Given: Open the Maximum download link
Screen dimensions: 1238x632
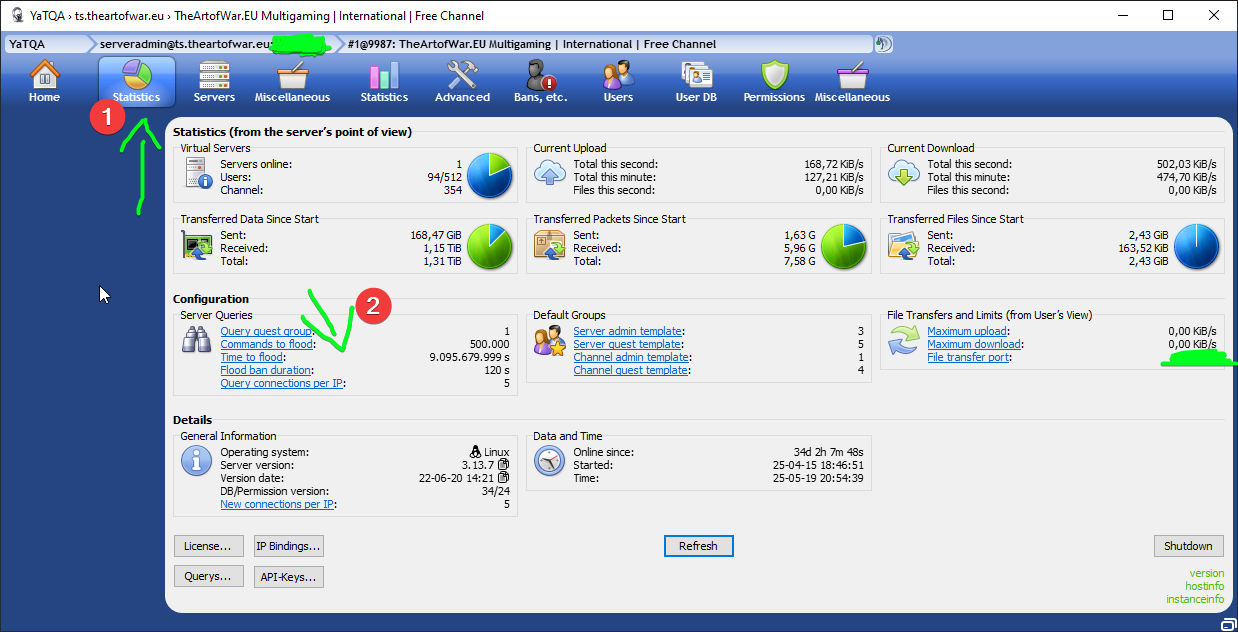Looking at the screenshot, I should point(974,344).
